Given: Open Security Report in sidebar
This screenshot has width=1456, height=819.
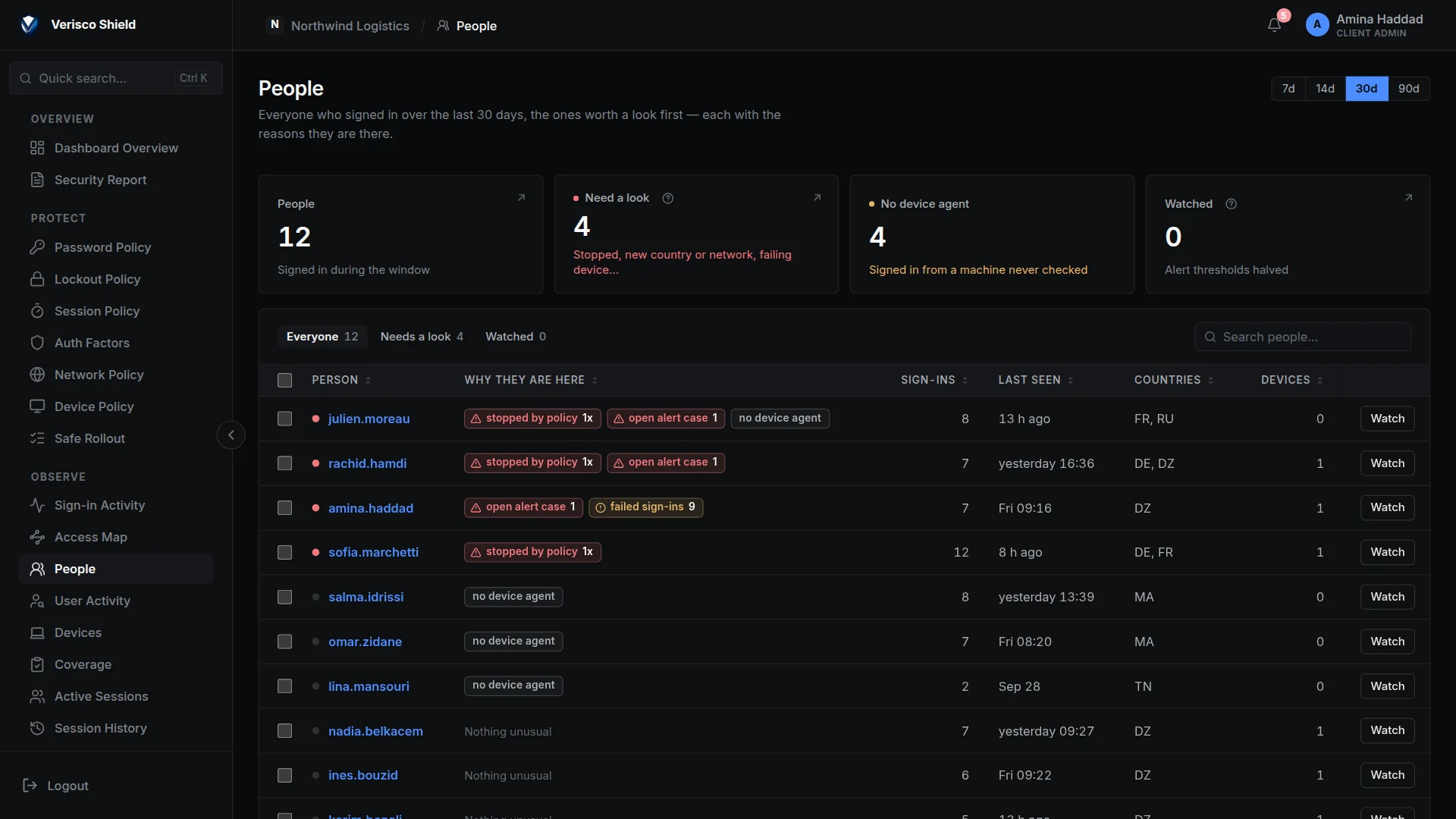Looking at the screenshot, I should click(116, 180).
